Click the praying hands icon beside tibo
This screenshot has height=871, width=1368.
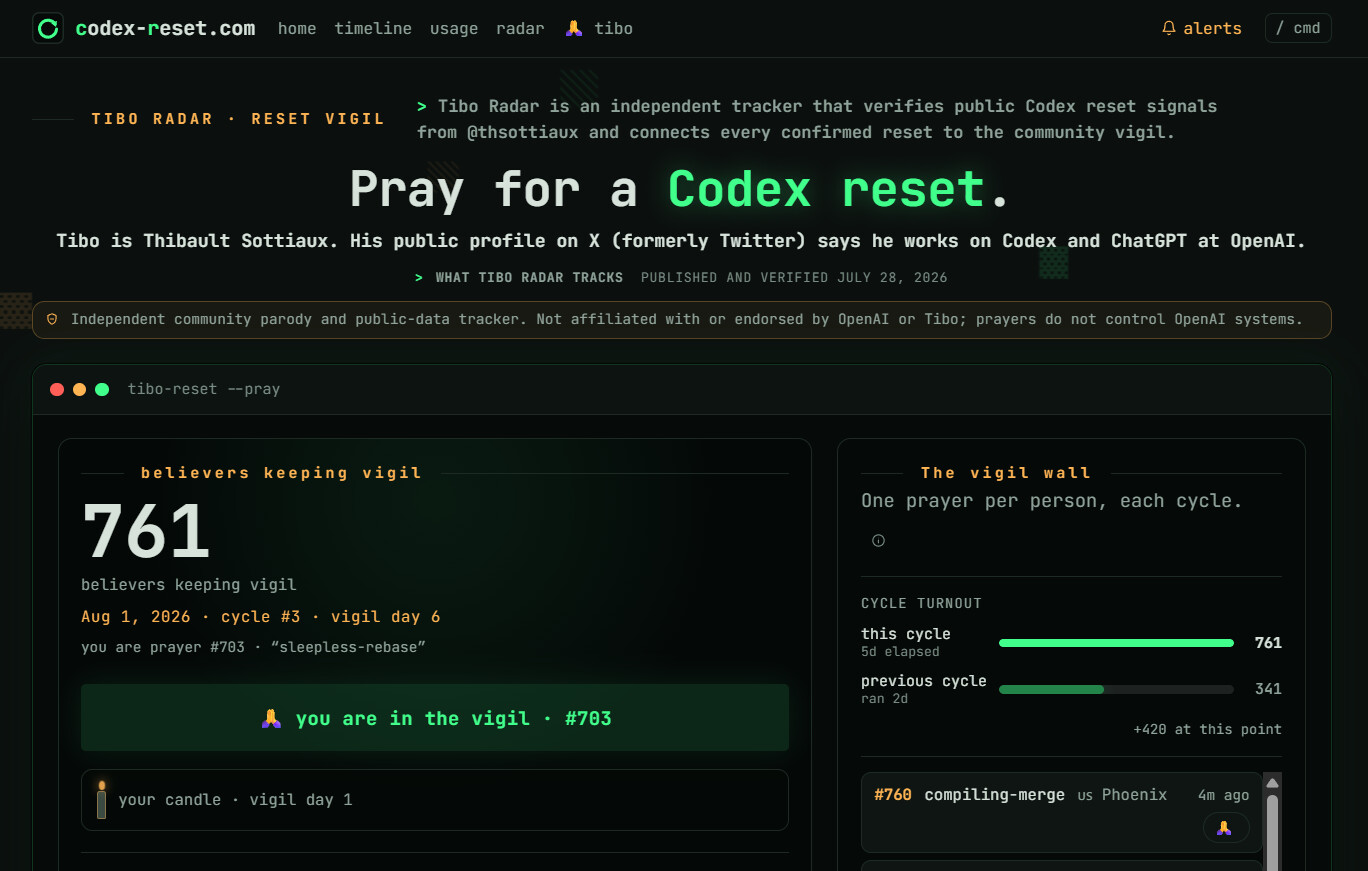tap(574, 28)
